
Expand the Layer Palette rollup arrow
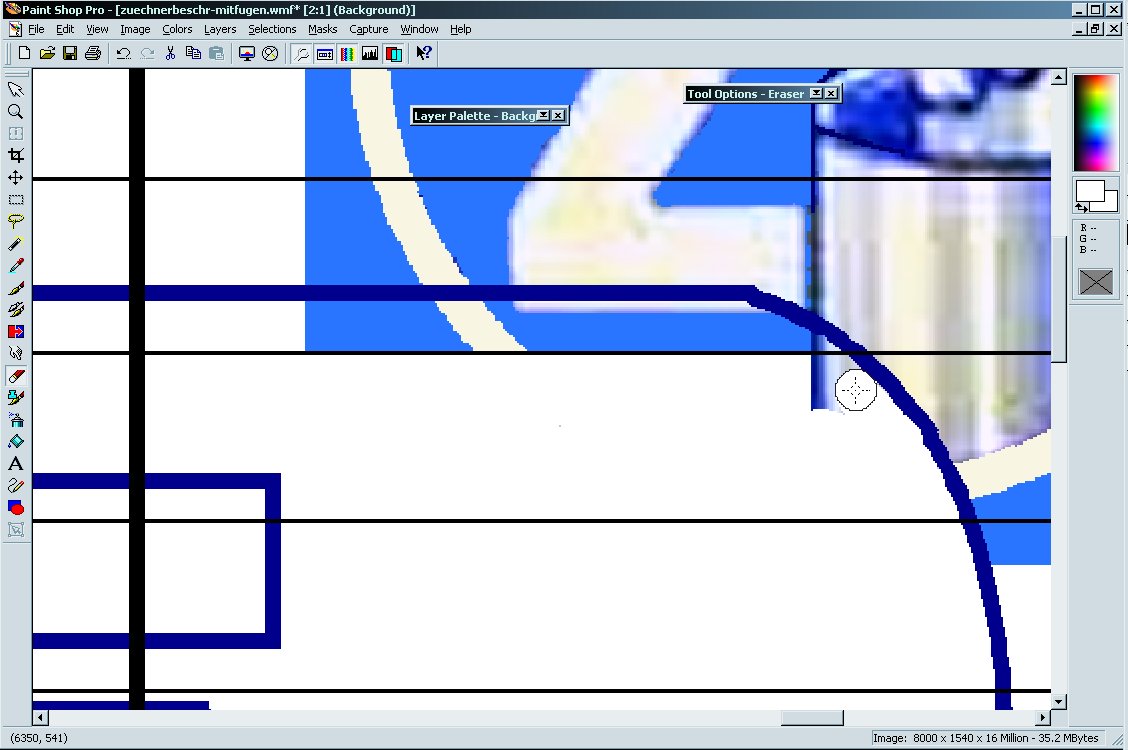coord(543,115)
